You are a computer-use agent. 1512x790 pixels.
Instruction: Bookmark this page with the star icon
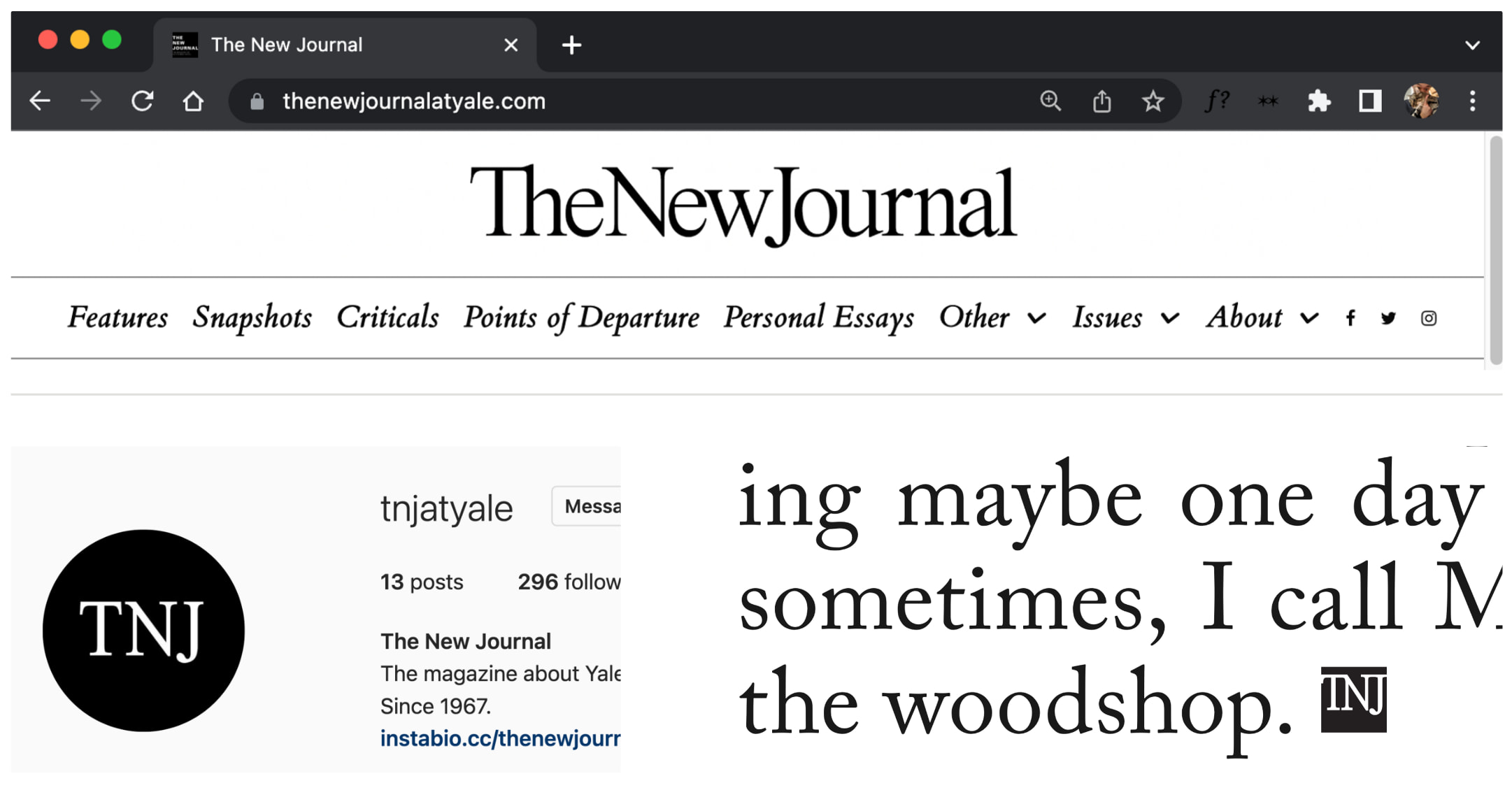coord(1153,101)
